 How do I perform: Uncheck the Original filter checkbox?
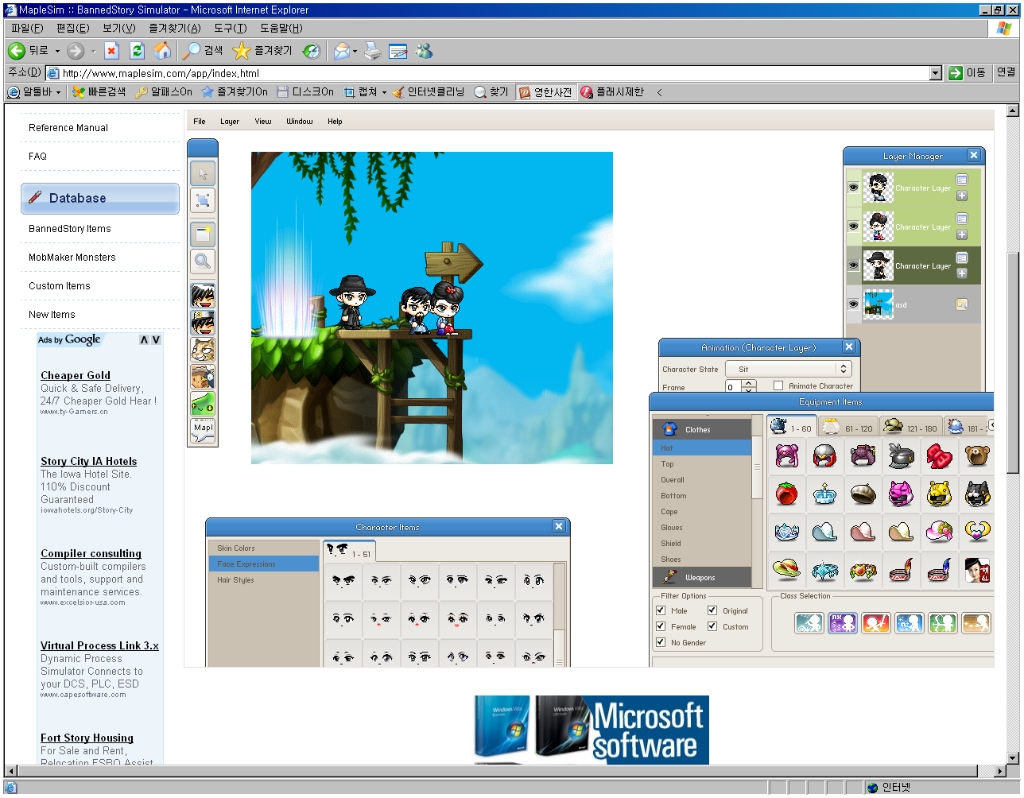(712, 610)
